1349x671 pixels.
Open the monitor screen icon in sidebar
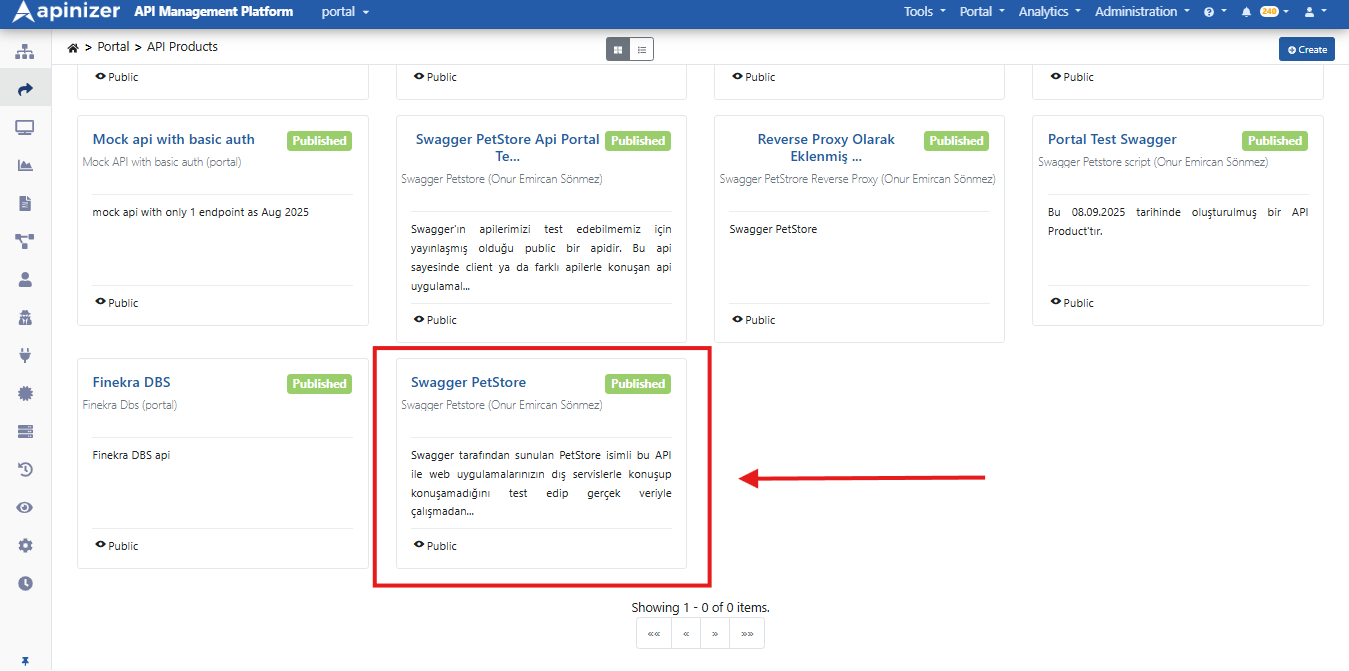(25, 127)
